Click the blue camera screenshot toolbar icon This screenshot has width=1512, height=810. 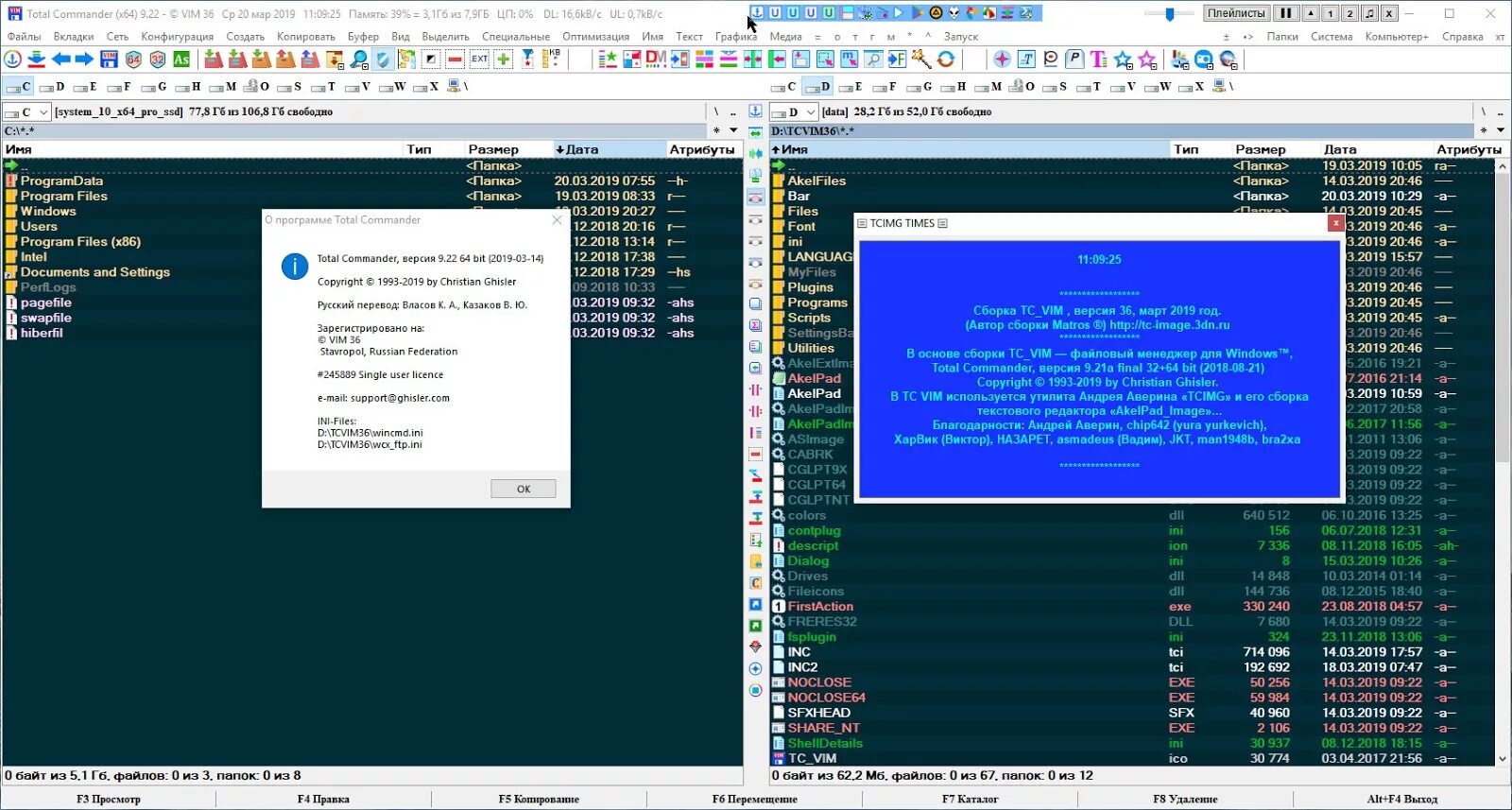(1204, 60)
